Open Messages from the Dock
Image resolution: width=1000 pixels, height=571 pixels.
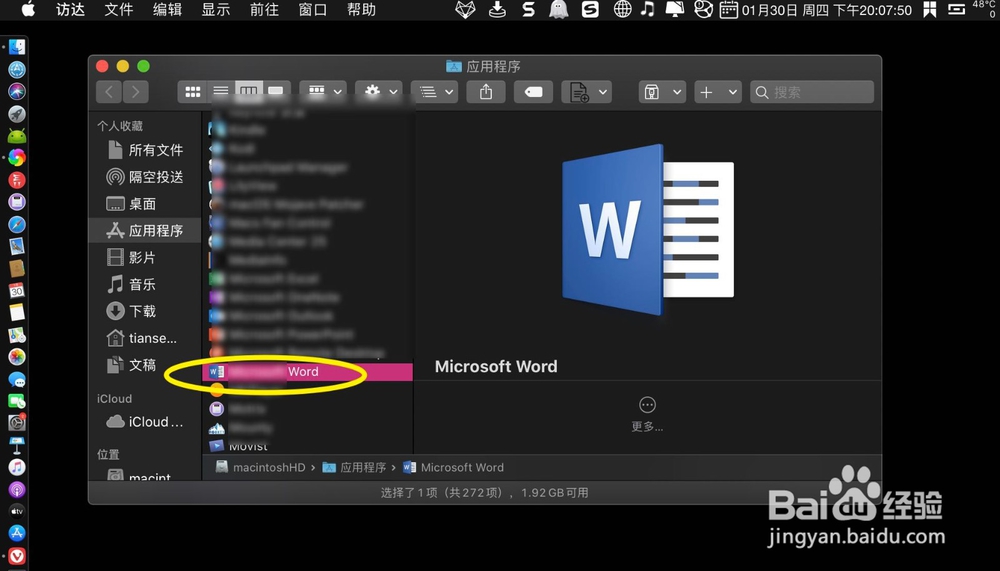coord(17,380)
